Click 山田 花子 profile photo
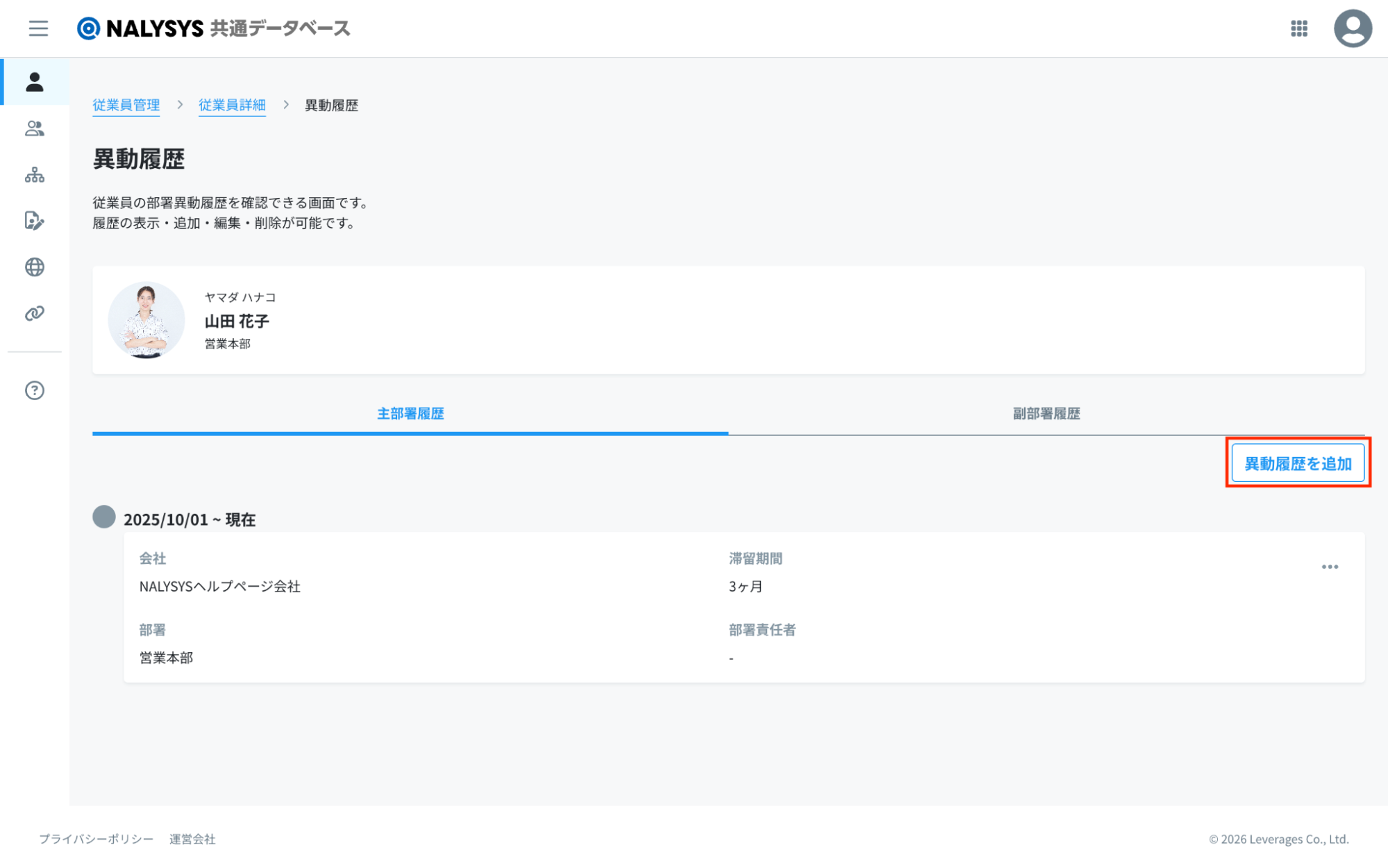 click(x=146, y=320)
